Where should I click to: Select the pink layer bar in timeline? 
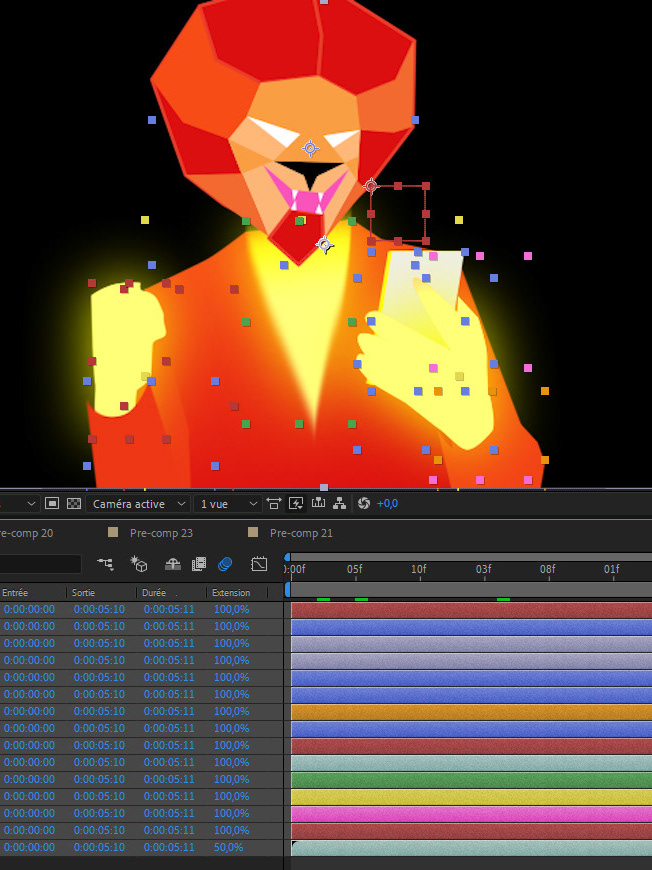pos(471,814)
